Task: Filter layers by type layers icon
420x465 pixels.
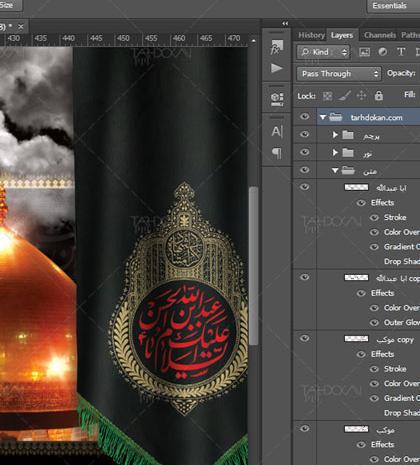Action: 401,52
